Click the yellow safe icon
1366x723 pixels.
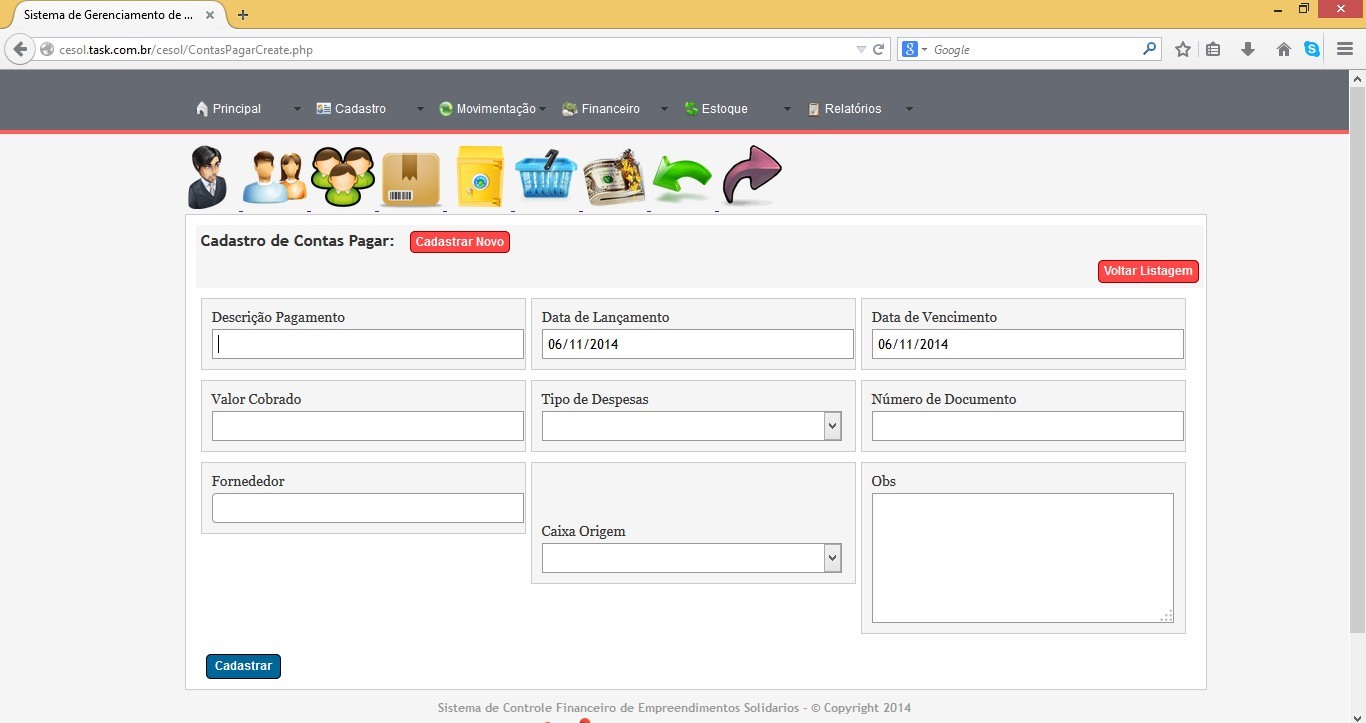click(x=479, y=178)
